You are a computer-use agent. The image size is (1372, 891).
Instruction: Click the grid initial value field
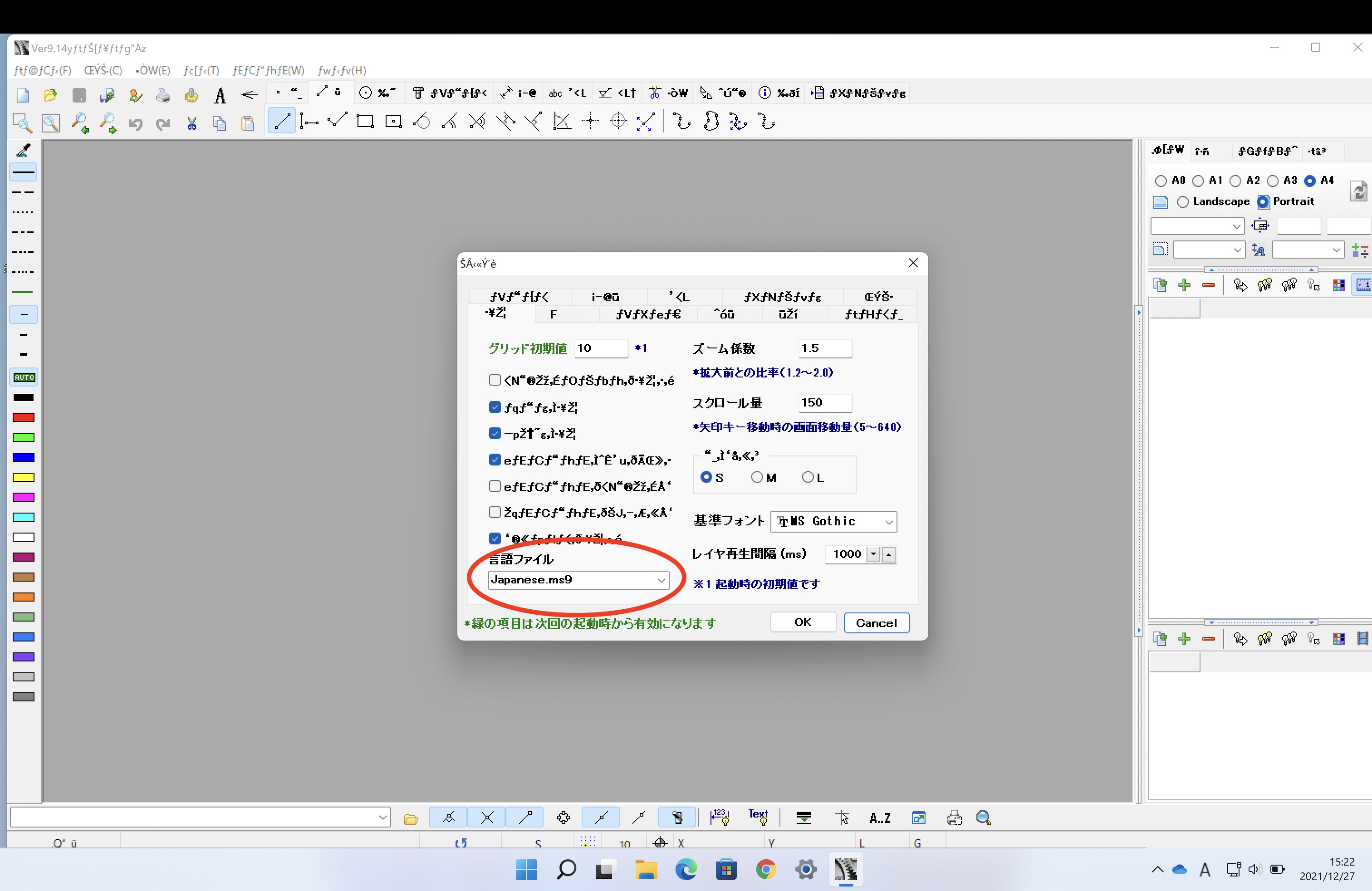click(x=601, y=348)
